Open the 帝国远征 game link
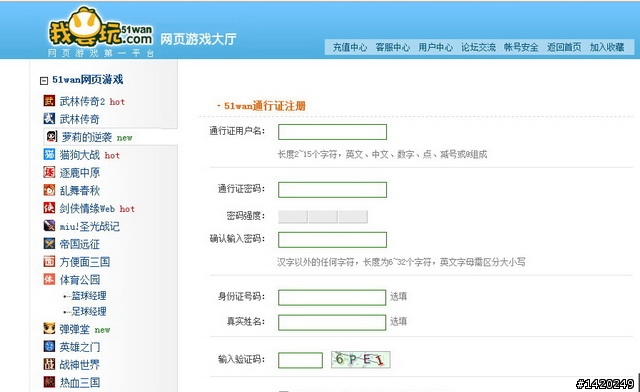 coord(80,244)
